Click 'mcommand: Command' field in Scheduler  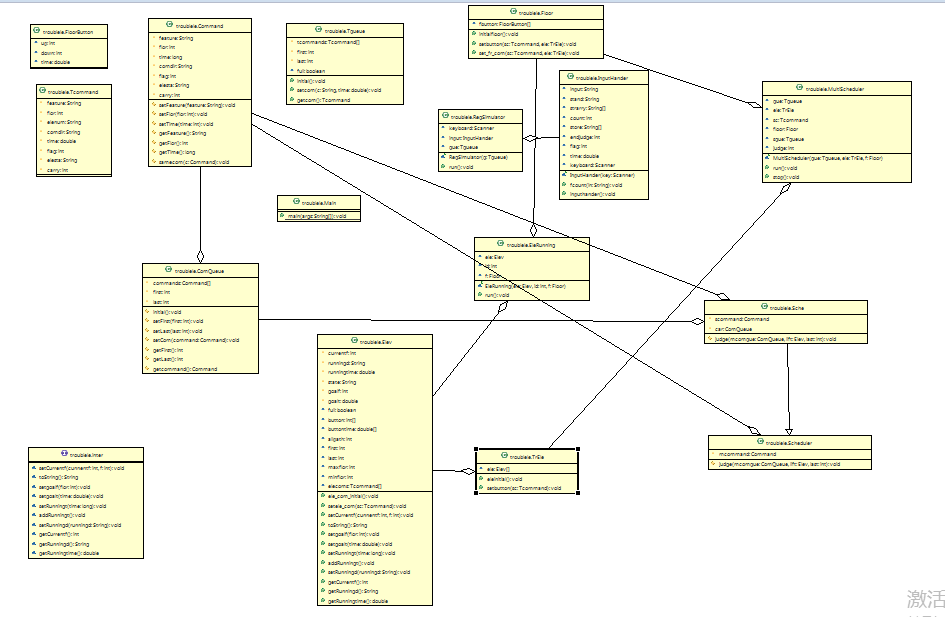[x=748, y=454]
